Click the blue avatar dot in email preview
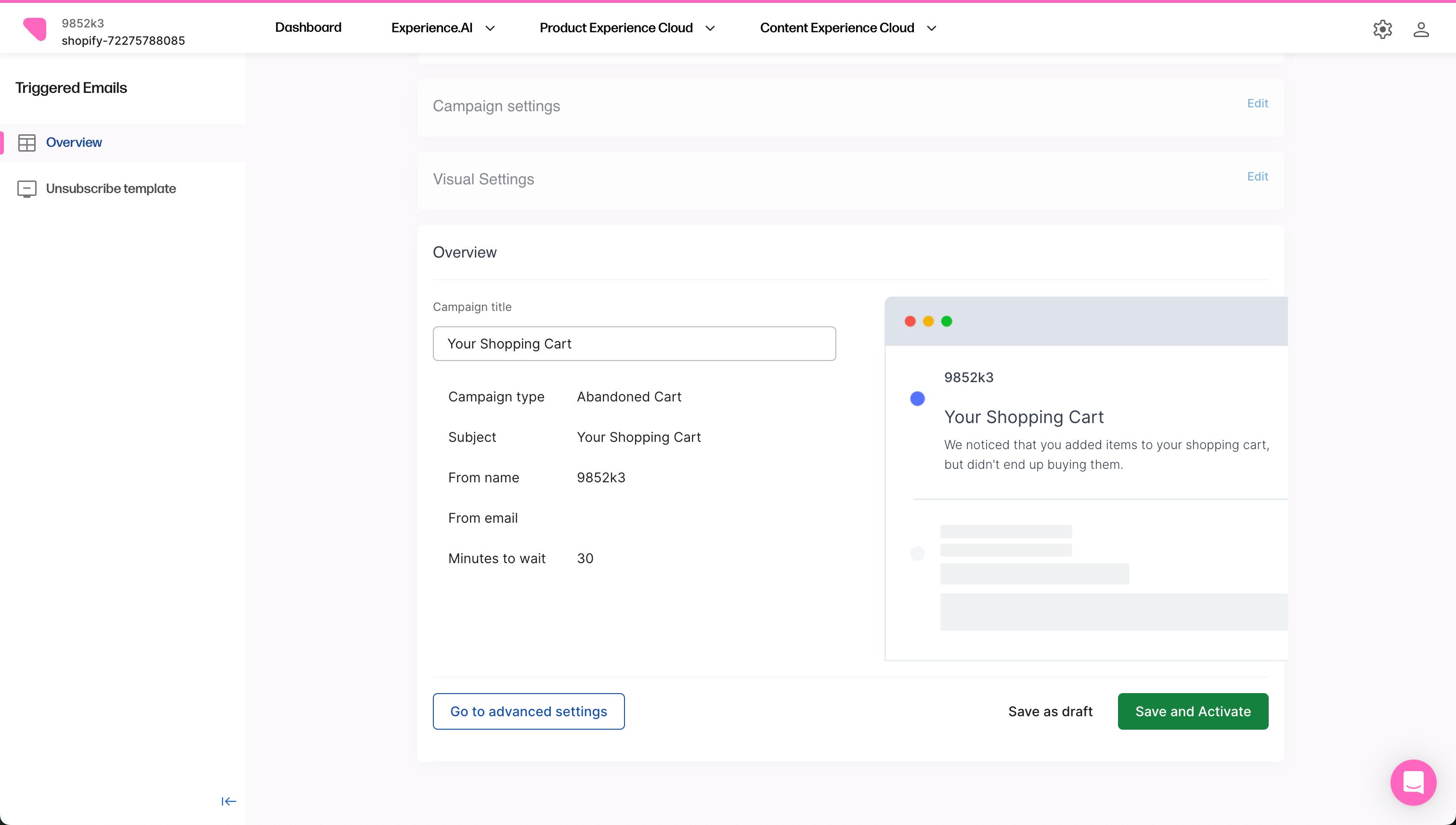1456x825 pixels. click(x=917, y=399)
